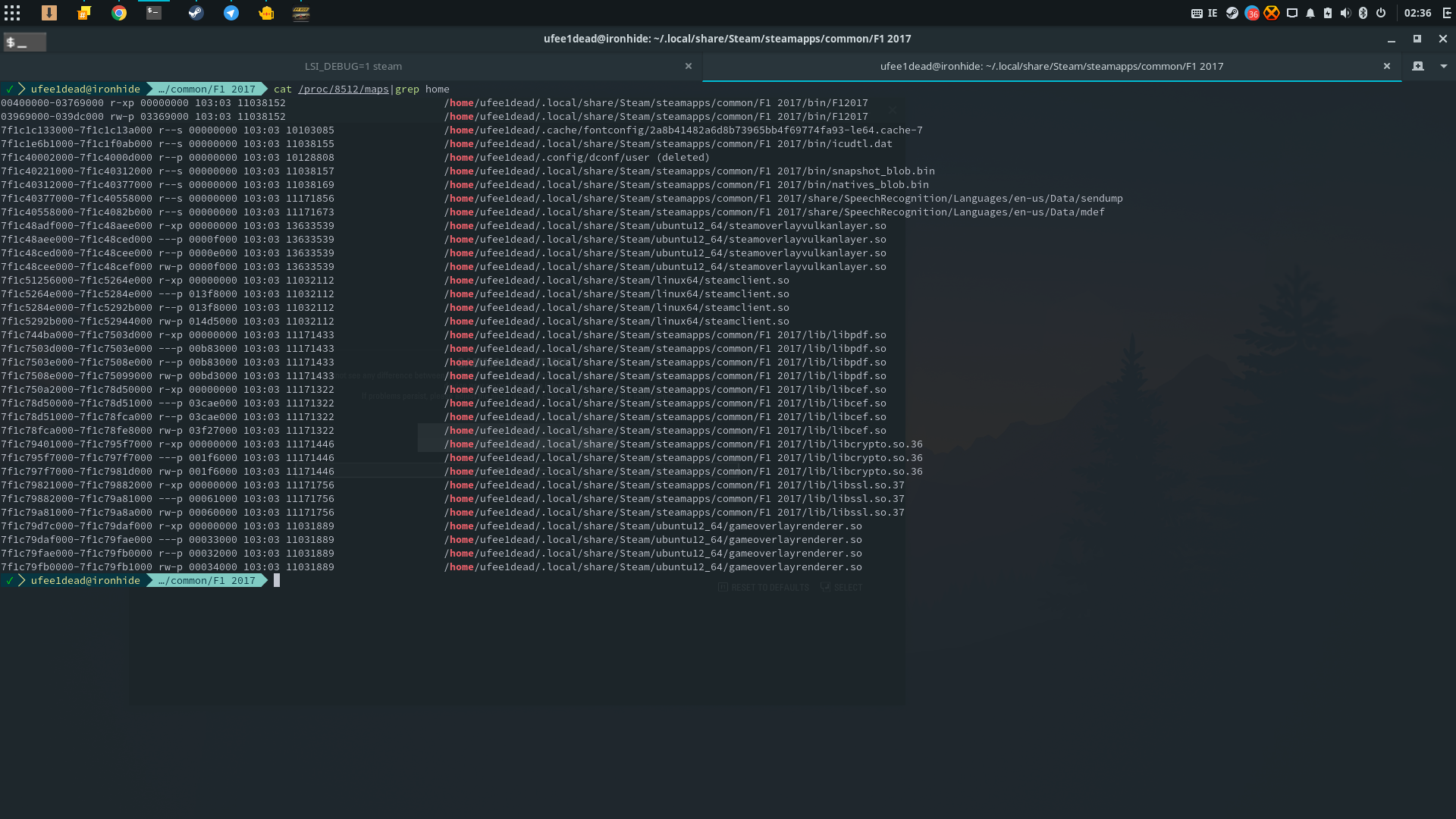This screenshot has width=1456, height=819.
Task: Open the applications grid launcher
Action: 12,13
